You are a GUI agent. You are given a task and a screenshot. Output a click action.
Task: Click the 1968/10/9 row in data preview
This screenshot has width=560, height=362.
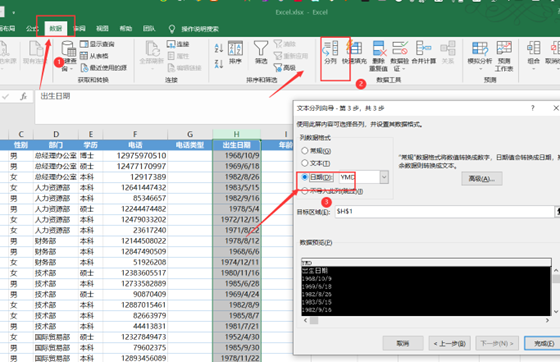pyautogui.click(x=426, y=278)
